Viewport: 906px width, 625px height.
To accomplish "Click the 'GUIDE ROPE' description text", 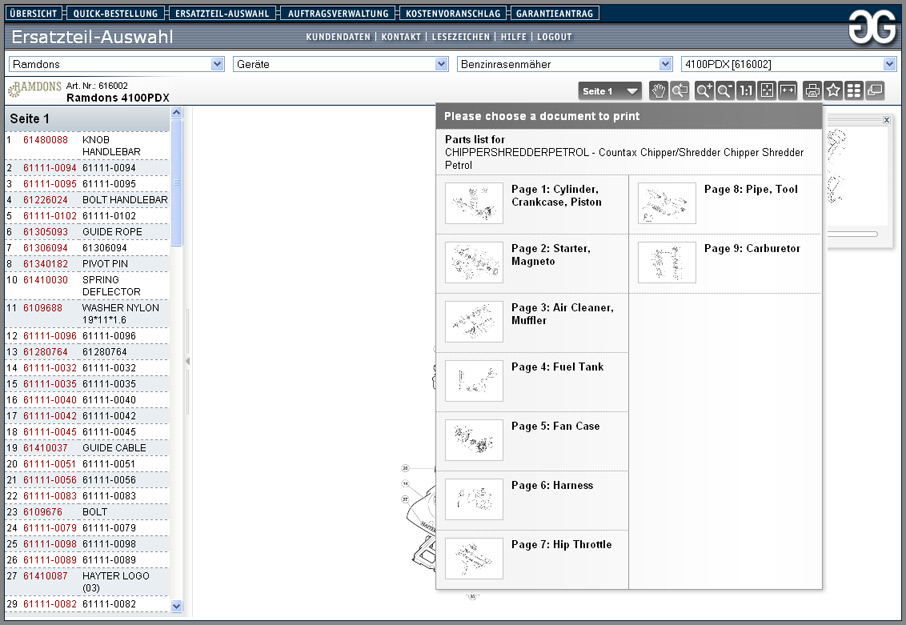I will click(112, 232).
